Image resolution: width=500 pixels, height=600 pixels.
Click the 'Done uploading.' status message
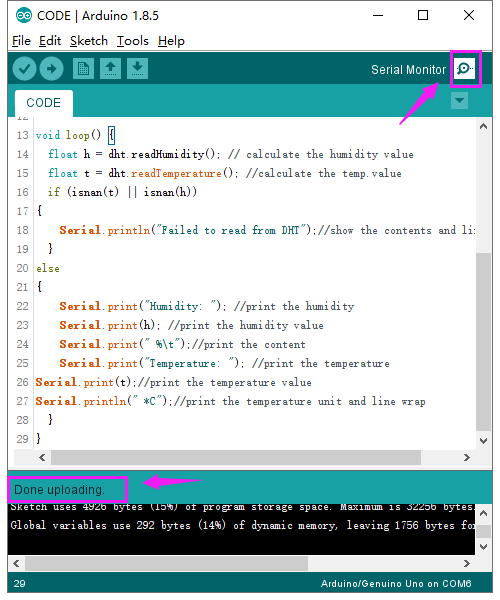pyautogui.click(x=59, y=490)
